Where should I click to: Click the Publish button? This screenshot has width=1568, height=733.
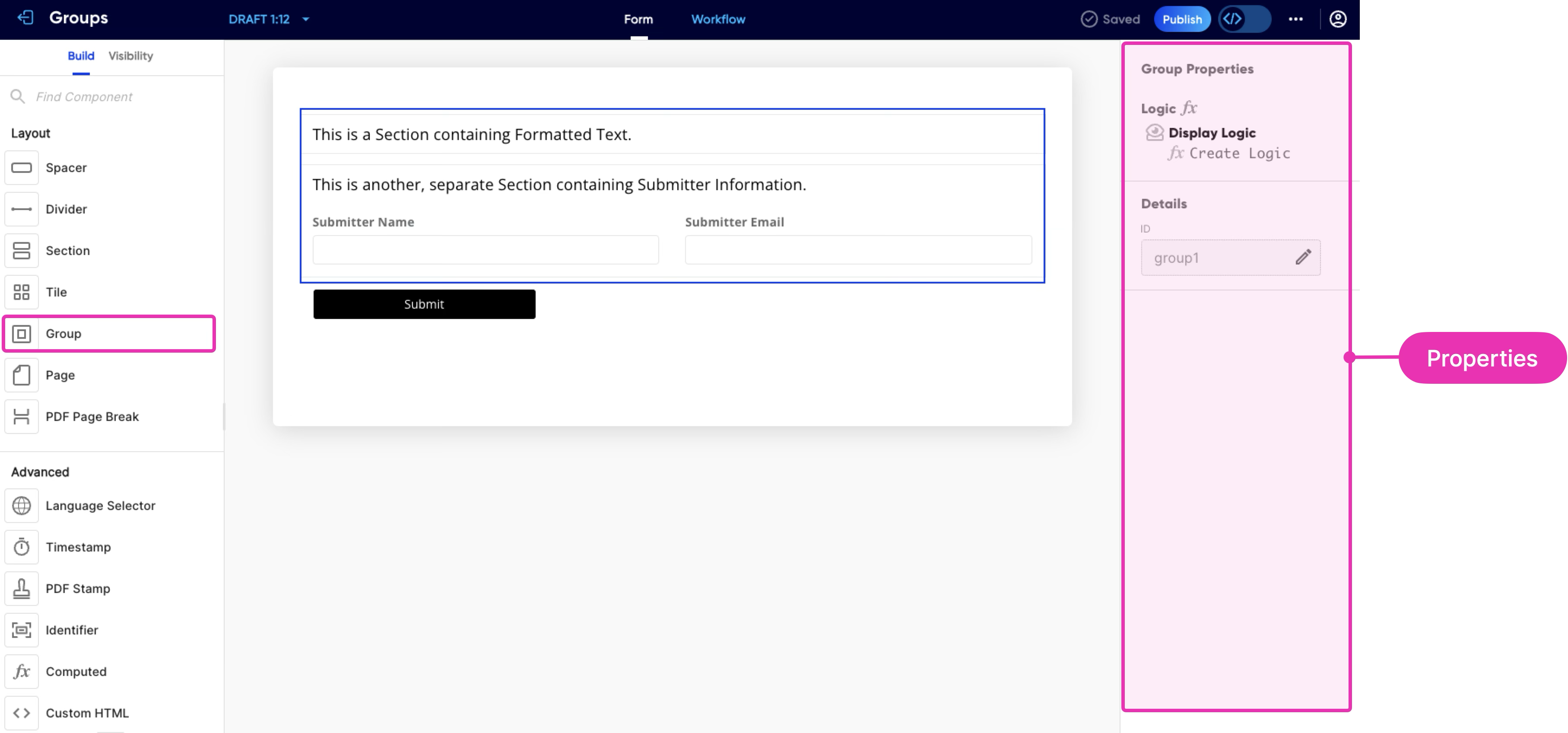point(1181,19)
